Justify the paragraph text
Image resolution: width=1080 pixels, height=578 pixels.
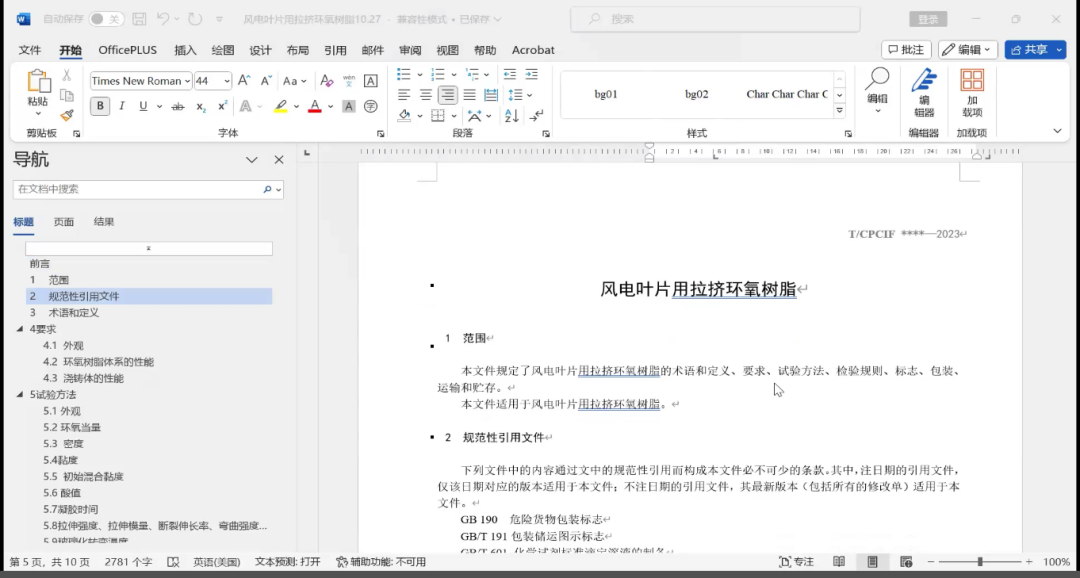tap(470, 95)
